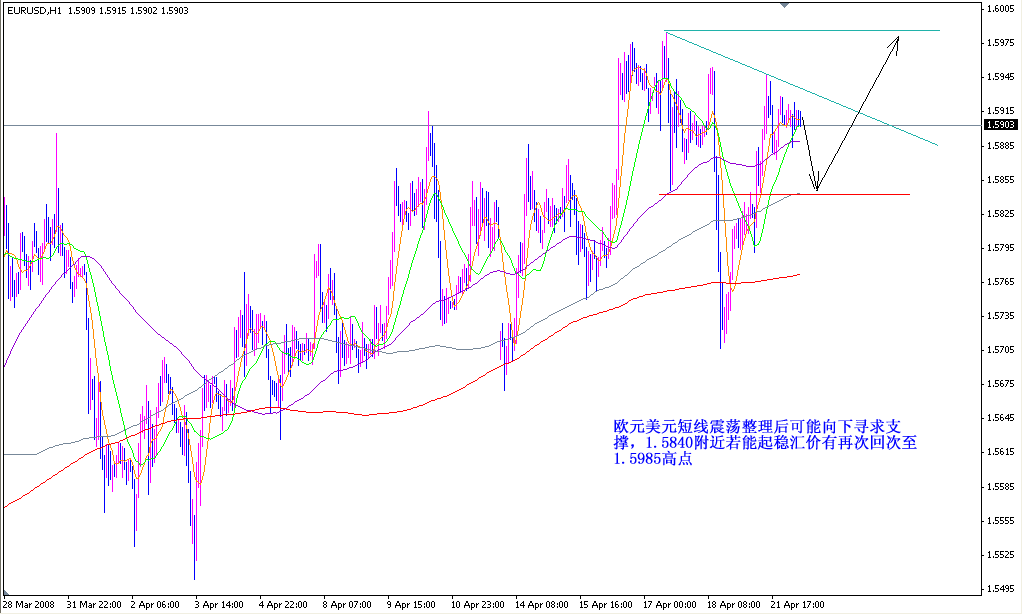Viewport: 1023px width, 614px height.
Task: Select the blue Chinese annotation text mentioning 1.5840
Action: click(765, 442)
